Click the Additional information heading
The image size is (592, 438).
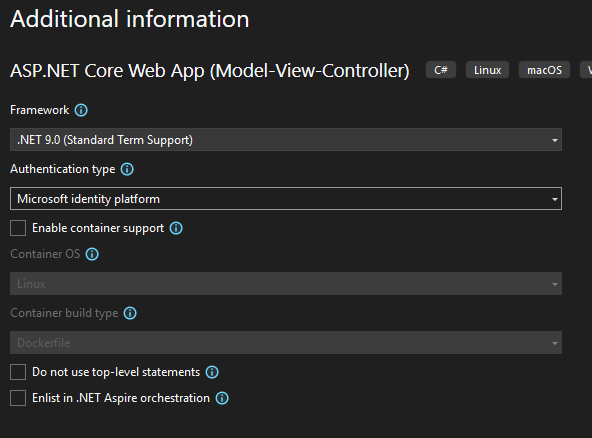[x=130, y=19]
